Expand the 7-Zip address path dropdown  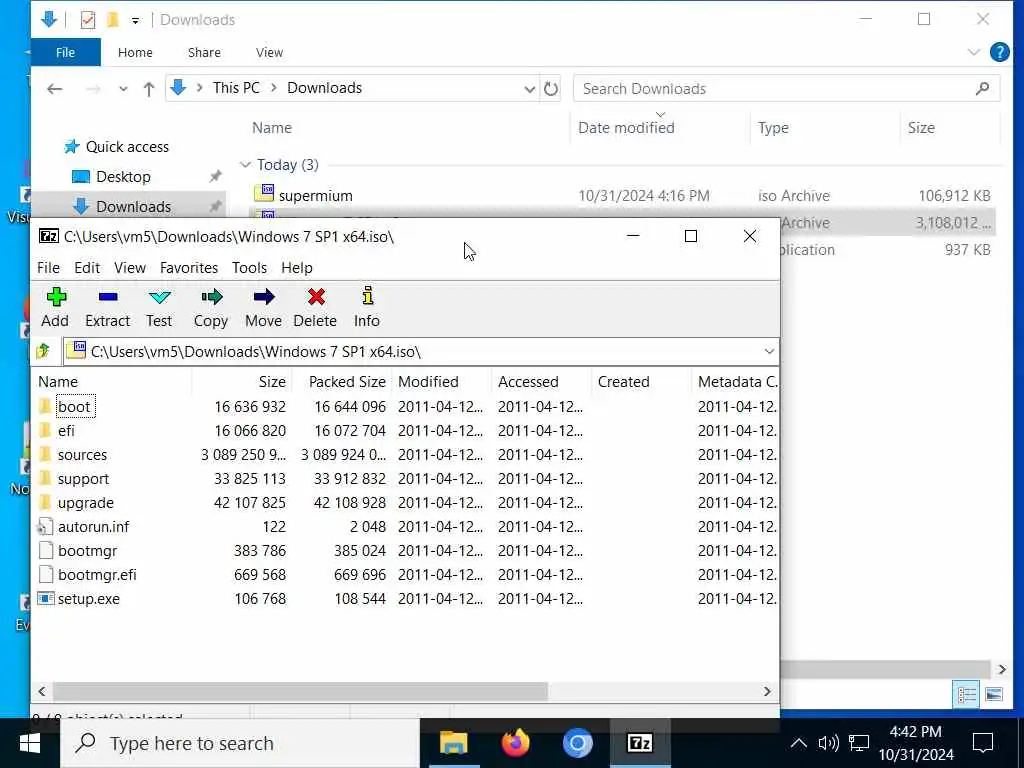tap(769, 351)
